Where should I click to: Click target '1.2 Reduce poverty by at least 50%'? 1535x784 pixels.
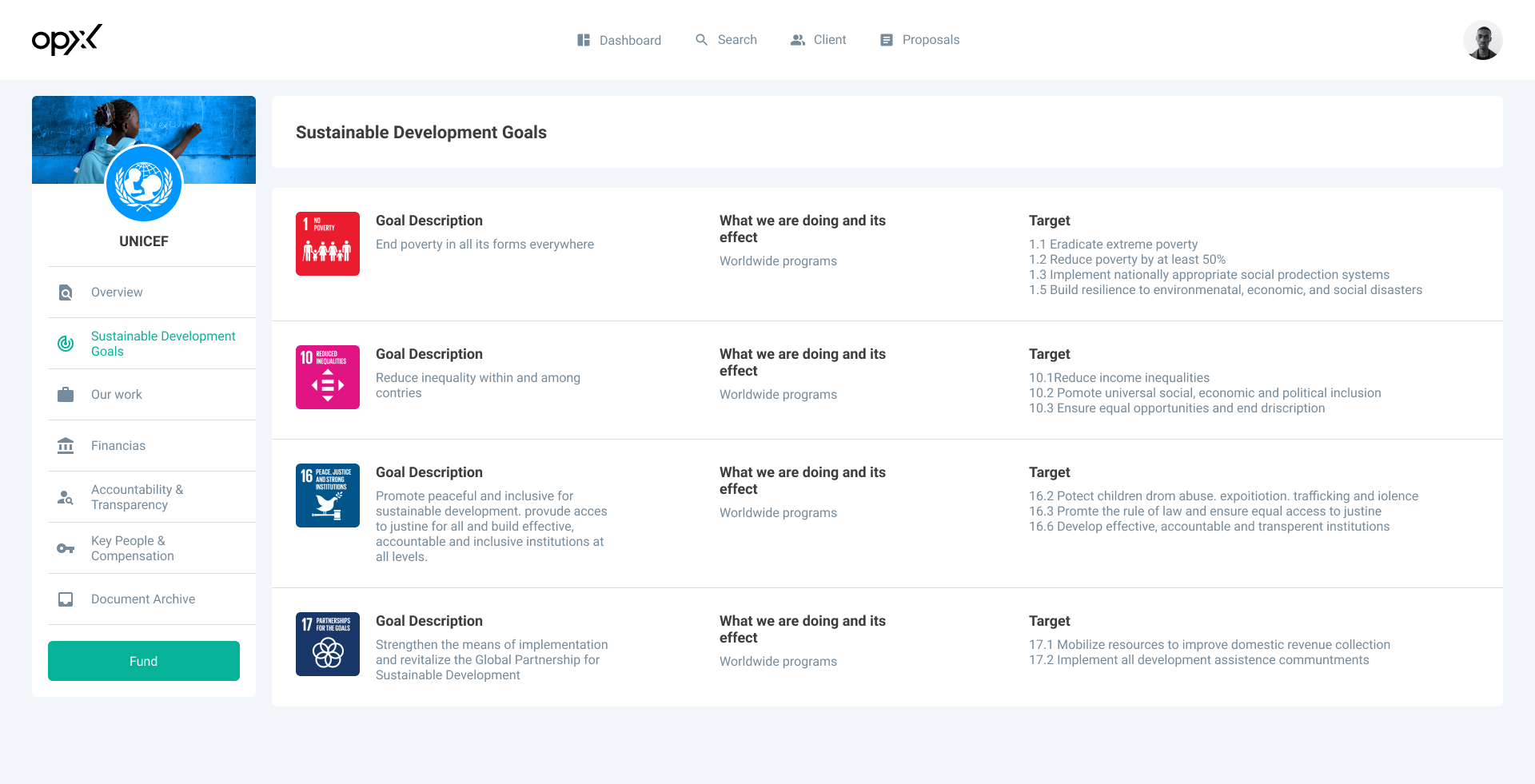[x=1127, y=260]
